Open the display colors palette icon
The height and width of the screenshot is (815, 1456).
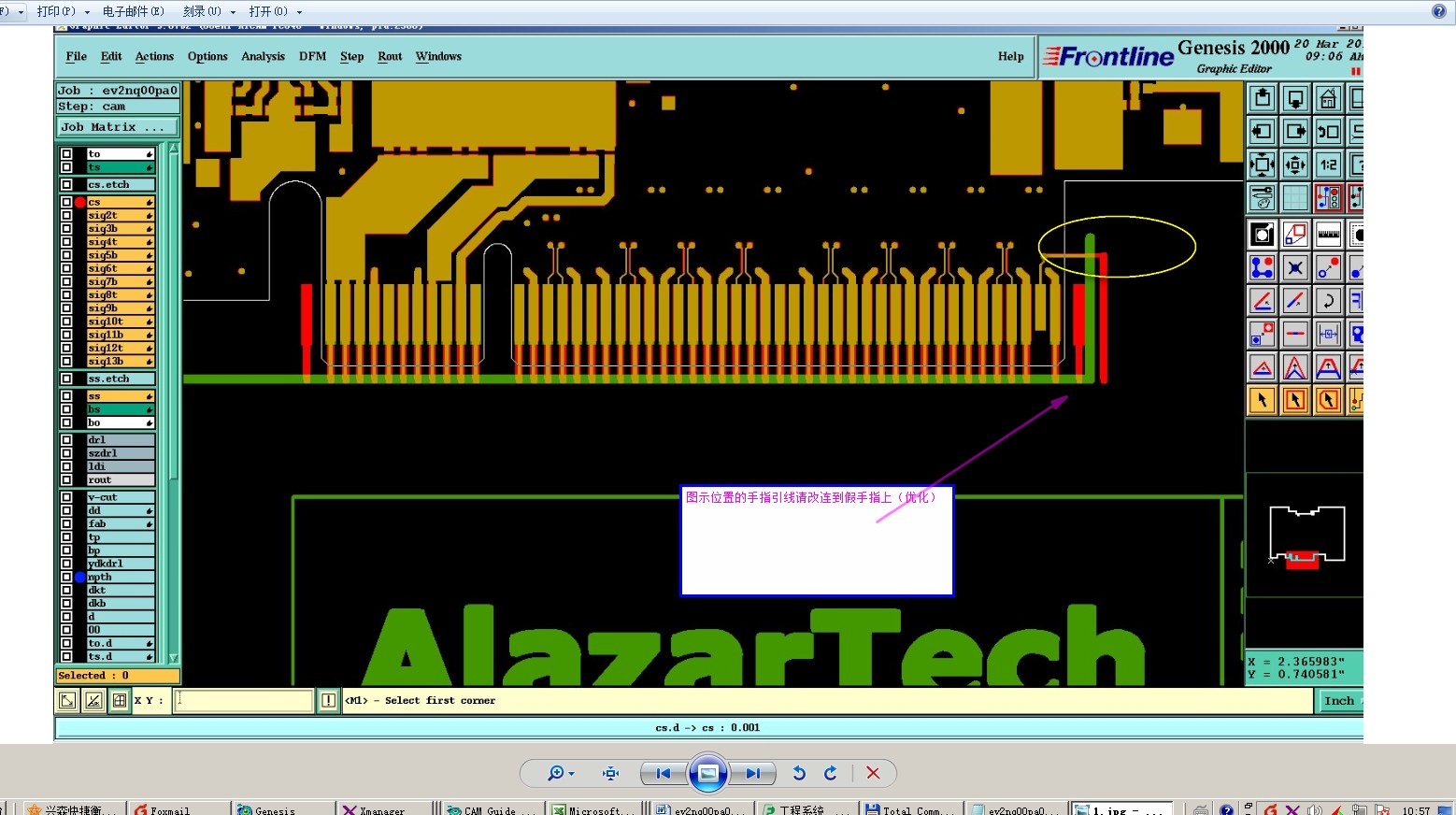click(x=1263, y=198)
